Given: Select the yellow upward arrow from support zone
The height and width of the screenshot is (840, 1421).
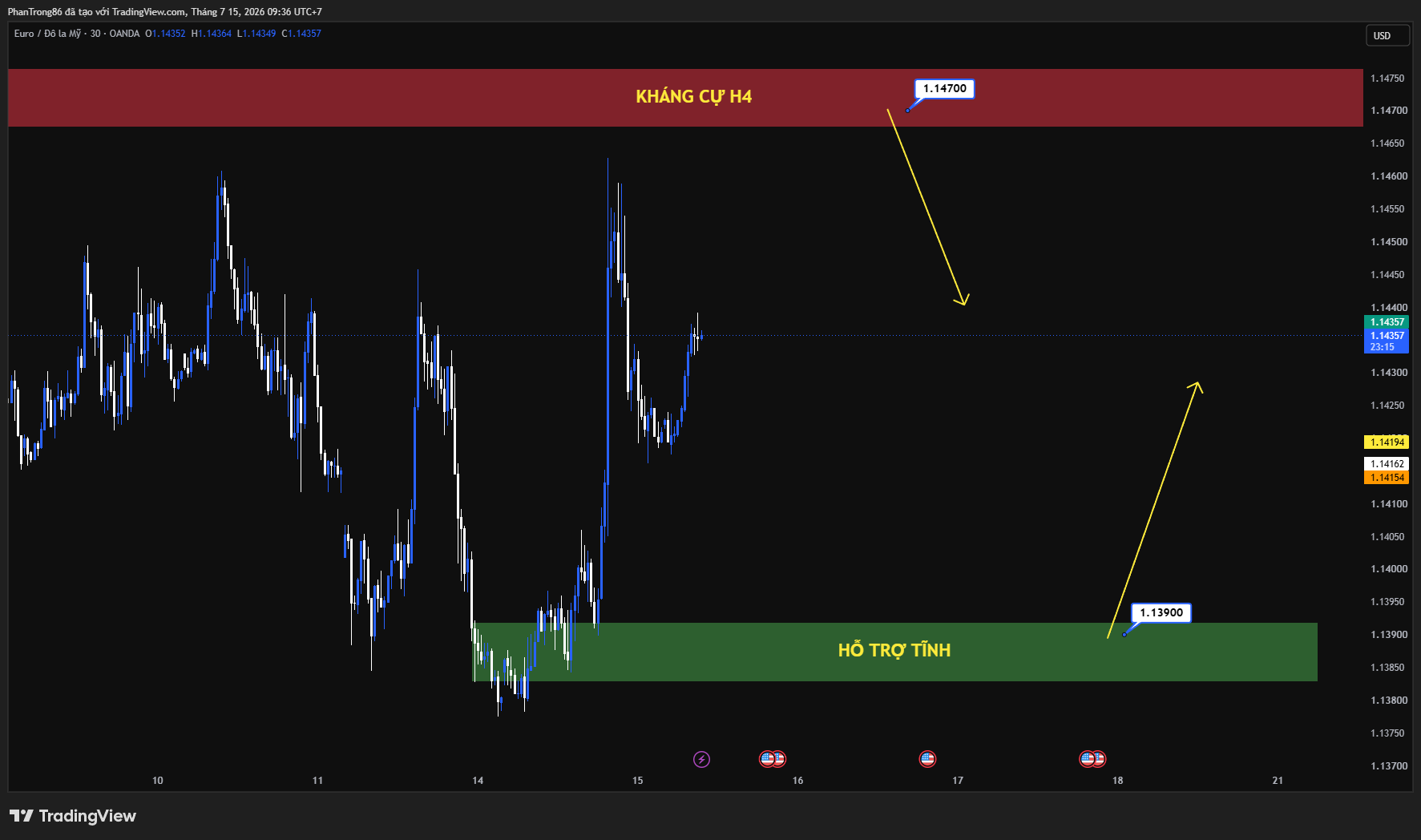Looking at the screenshot, I should (x=1155, y=510).
